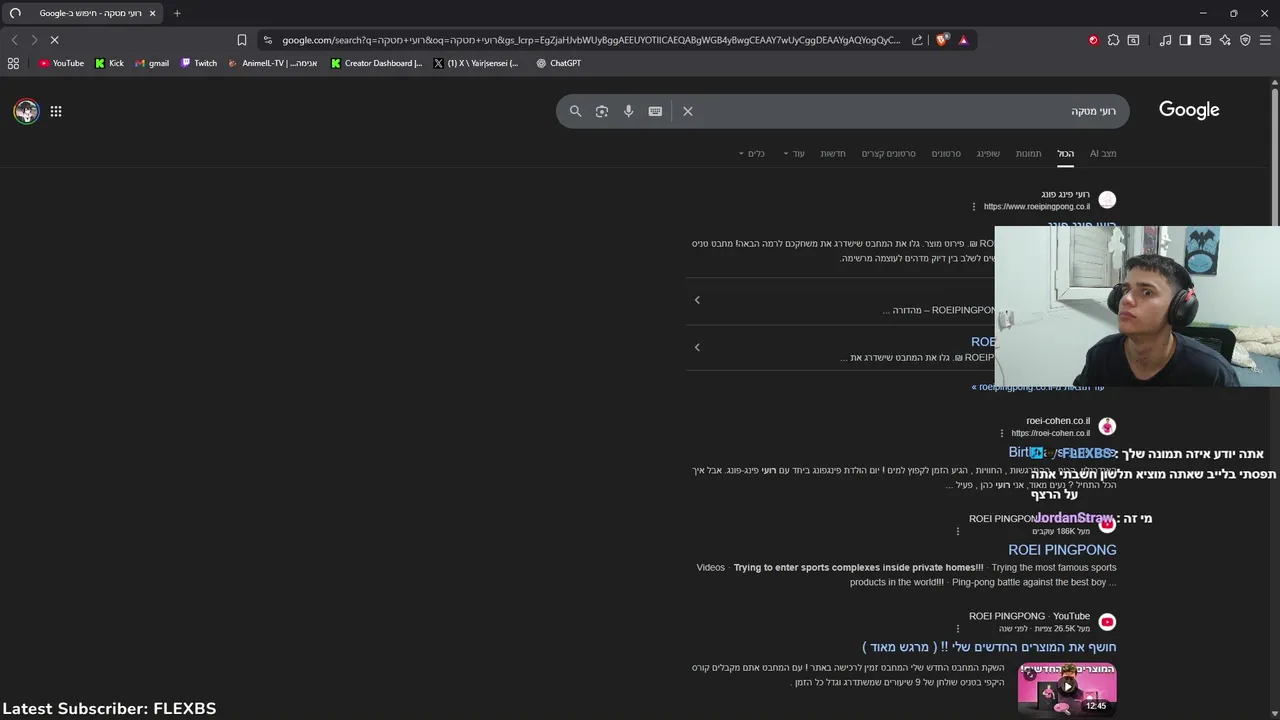The height and width of the screenshot is (720, 1280).
Task: Open the browser hamburger menu
Action: [x=1265, y=40]
